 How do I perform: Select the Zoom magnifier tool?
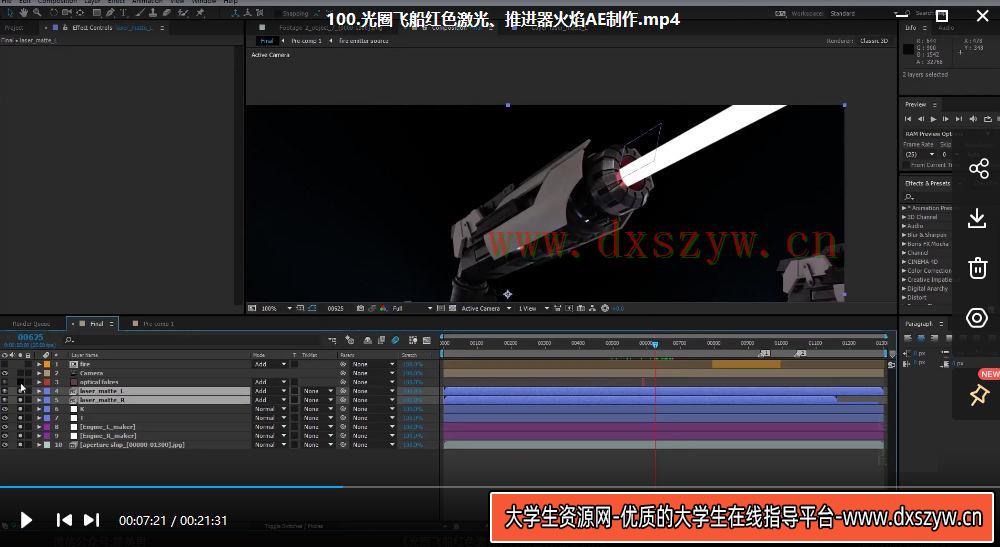coord(37,12)
